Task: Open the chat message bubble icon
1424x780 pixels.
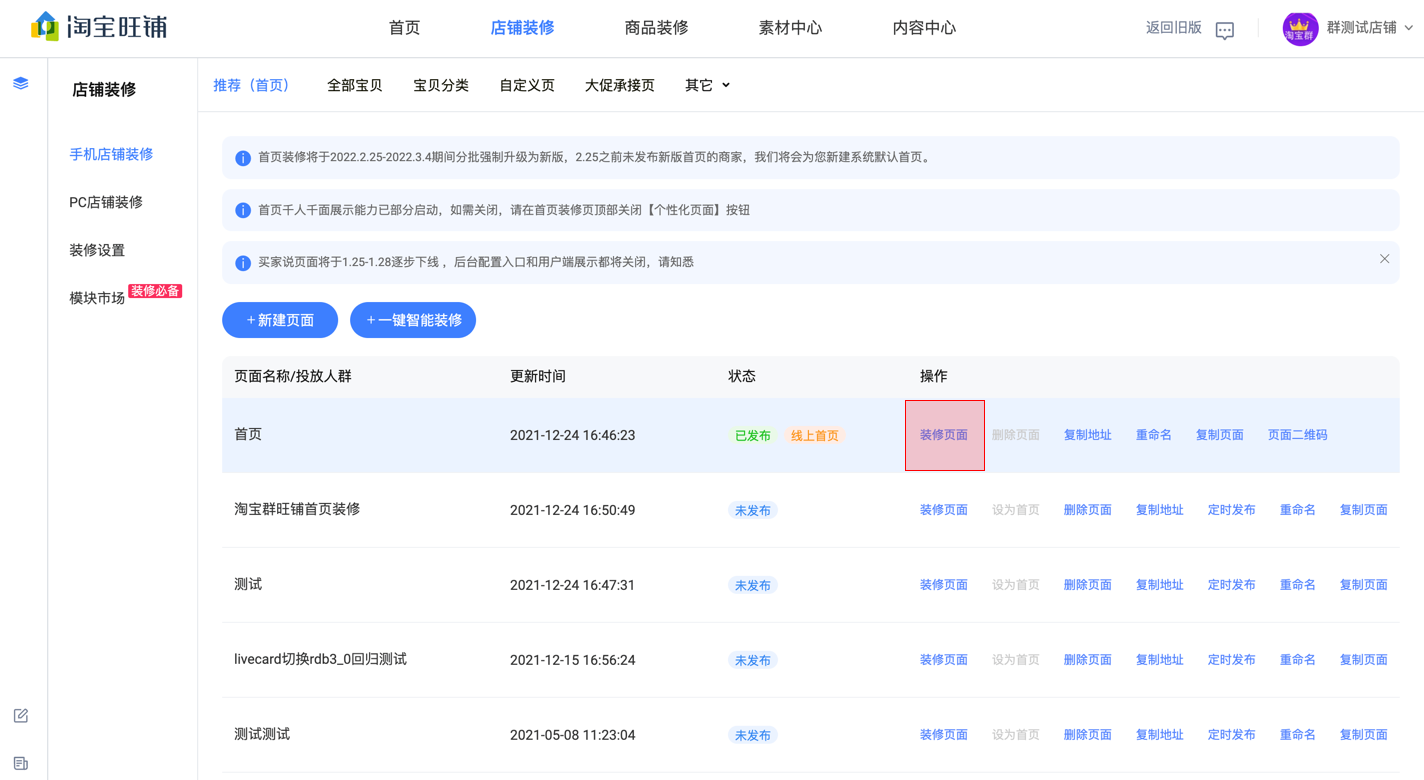Action: [x=1224, y=30]
